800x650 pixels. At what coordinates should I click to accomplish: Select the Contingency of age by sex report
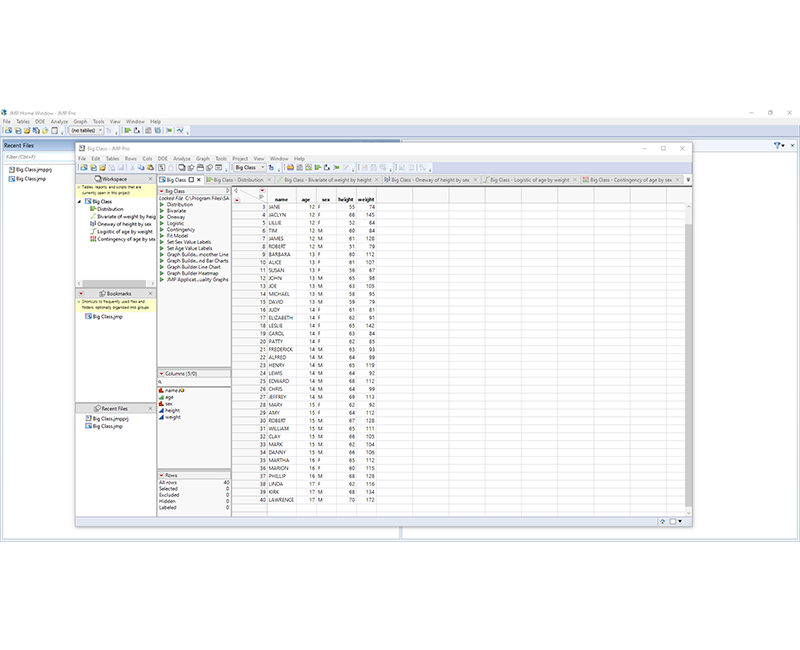coord(120,238)
